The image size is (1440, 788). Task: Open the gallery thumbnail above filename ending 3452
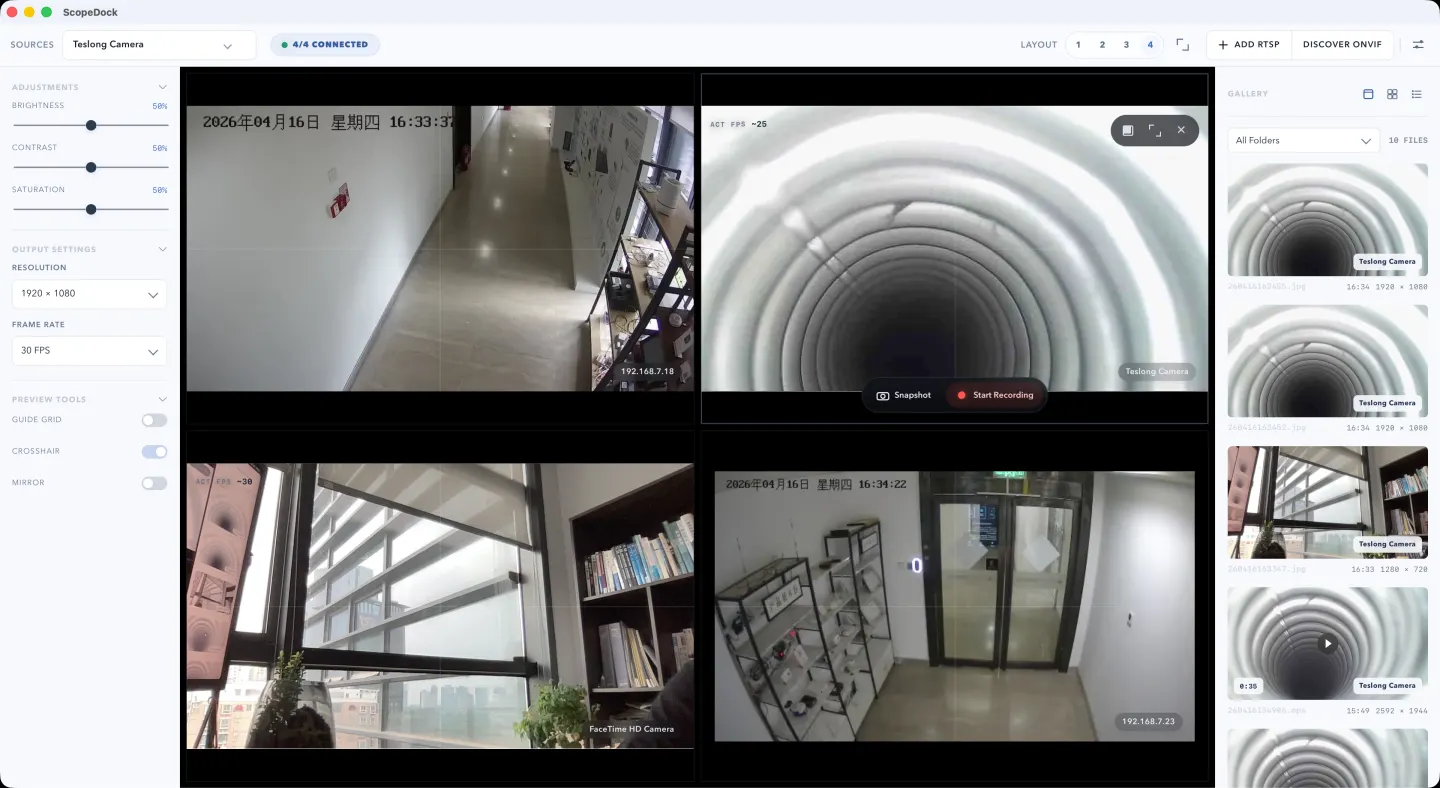click(1327, 361)
